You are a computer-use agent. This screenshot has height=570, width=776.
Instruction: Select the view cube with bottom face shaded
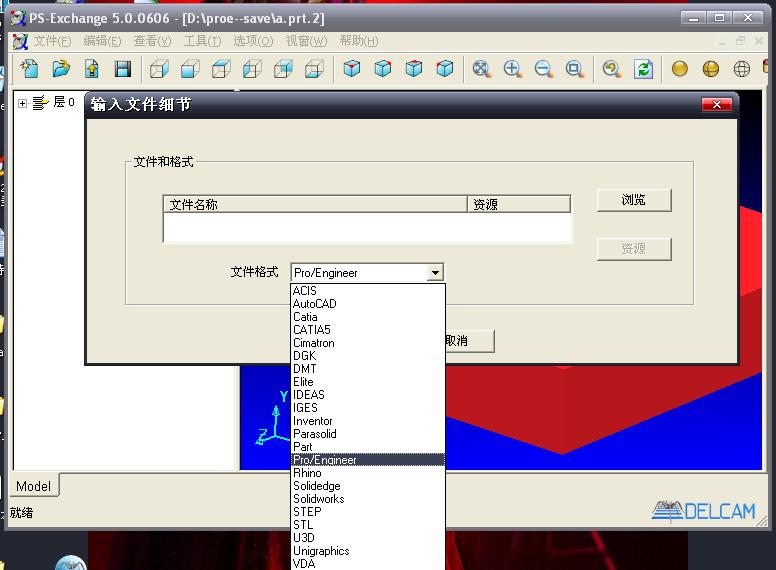coord(314,69)
